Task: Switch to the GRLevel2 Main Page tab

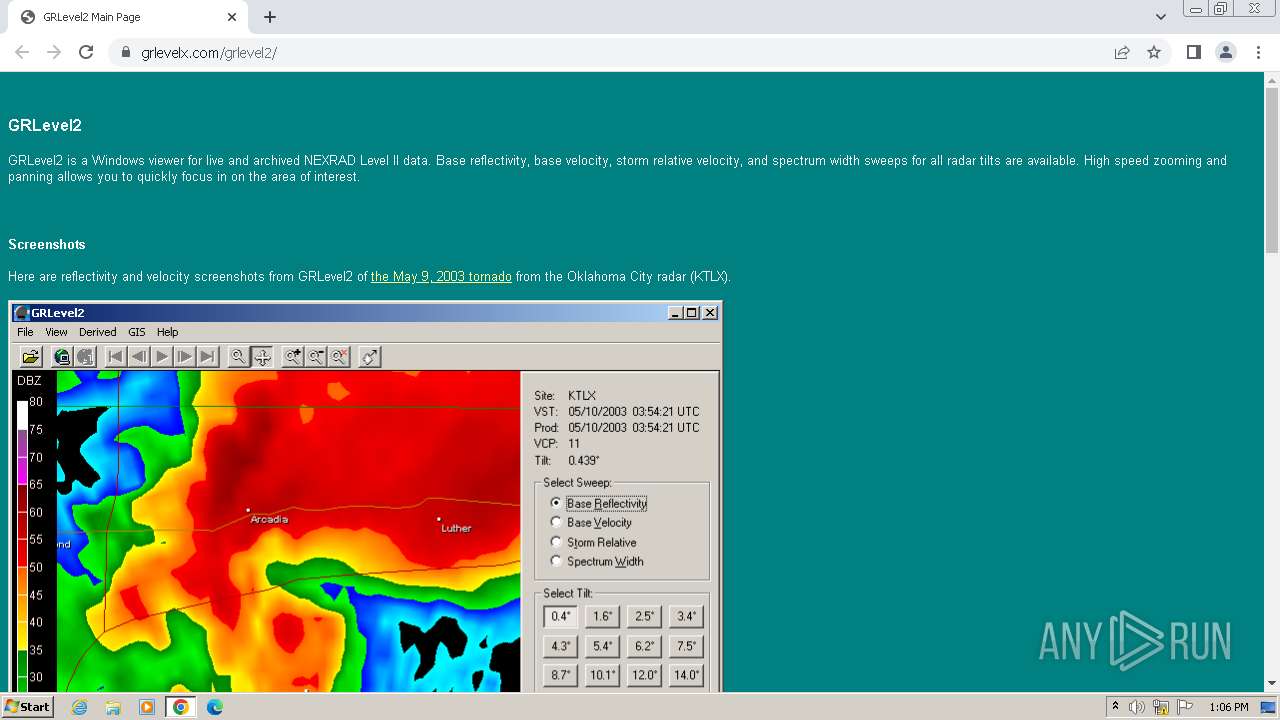Action: pos(130,17)
